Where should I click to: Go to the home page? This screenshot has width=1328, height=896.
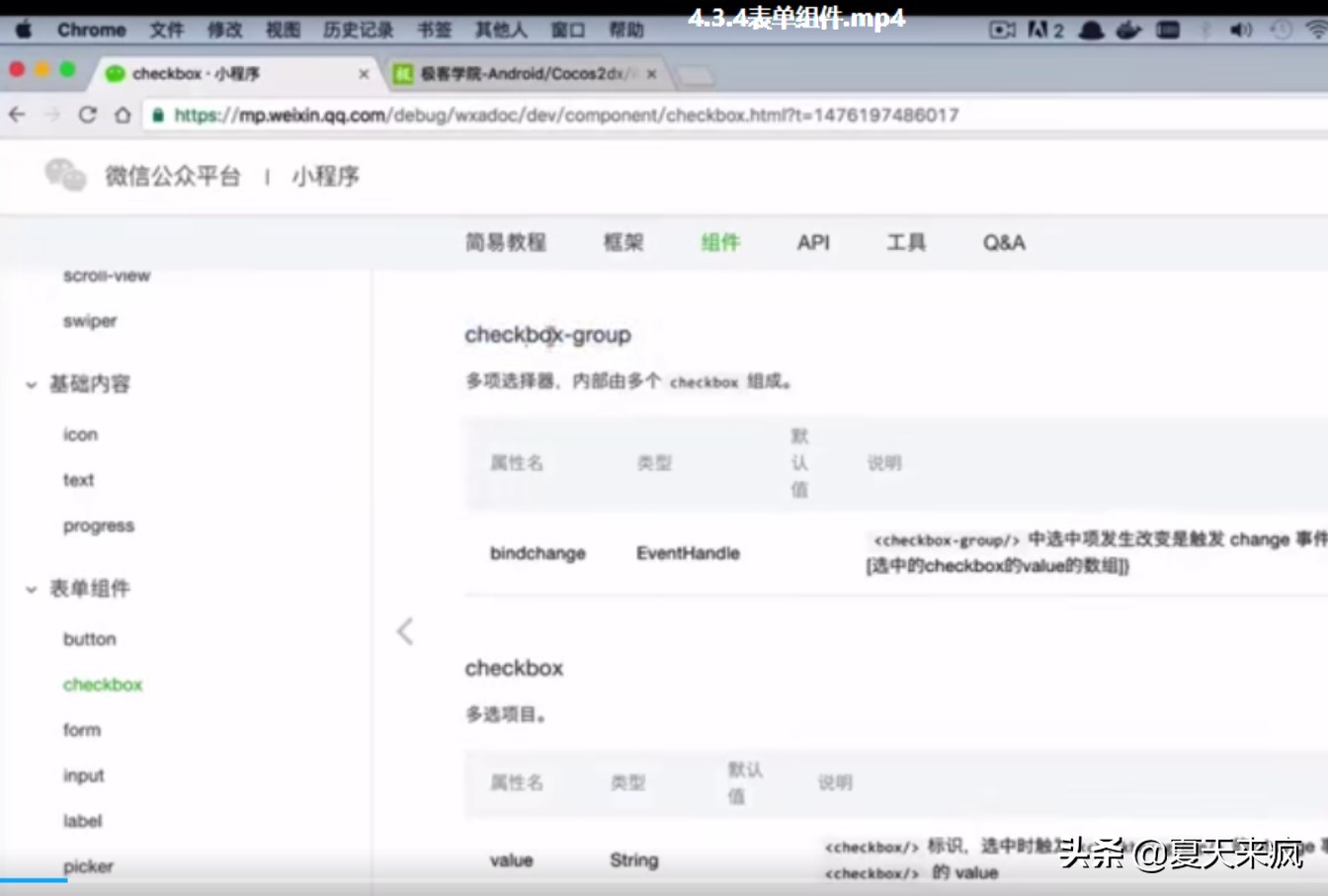point(123,115)
